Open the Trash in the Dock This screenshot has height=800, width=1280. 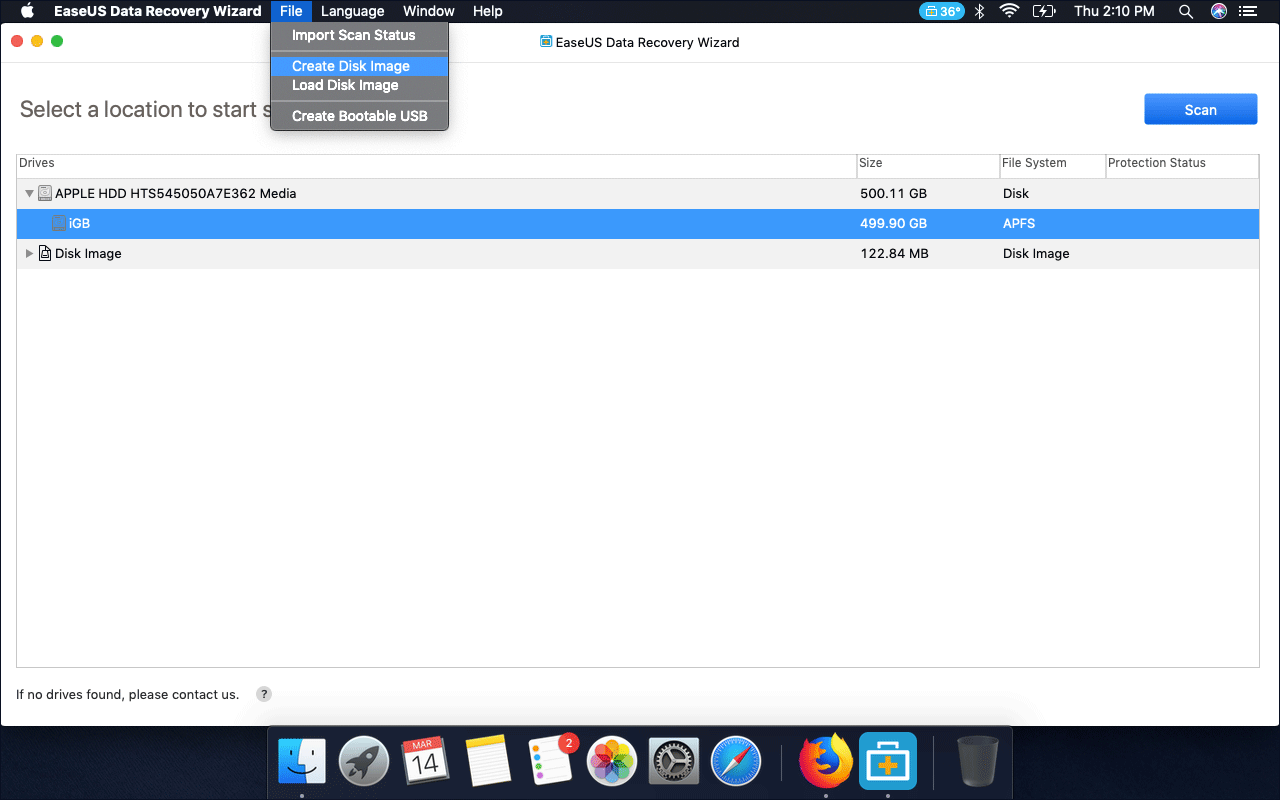click(x=977, y=760)
